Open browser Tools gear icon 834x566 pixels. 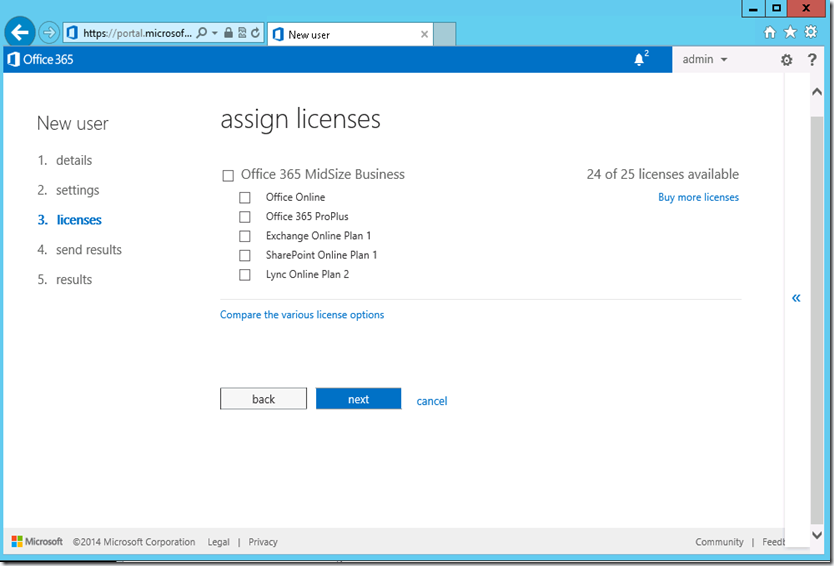point(811,32)
